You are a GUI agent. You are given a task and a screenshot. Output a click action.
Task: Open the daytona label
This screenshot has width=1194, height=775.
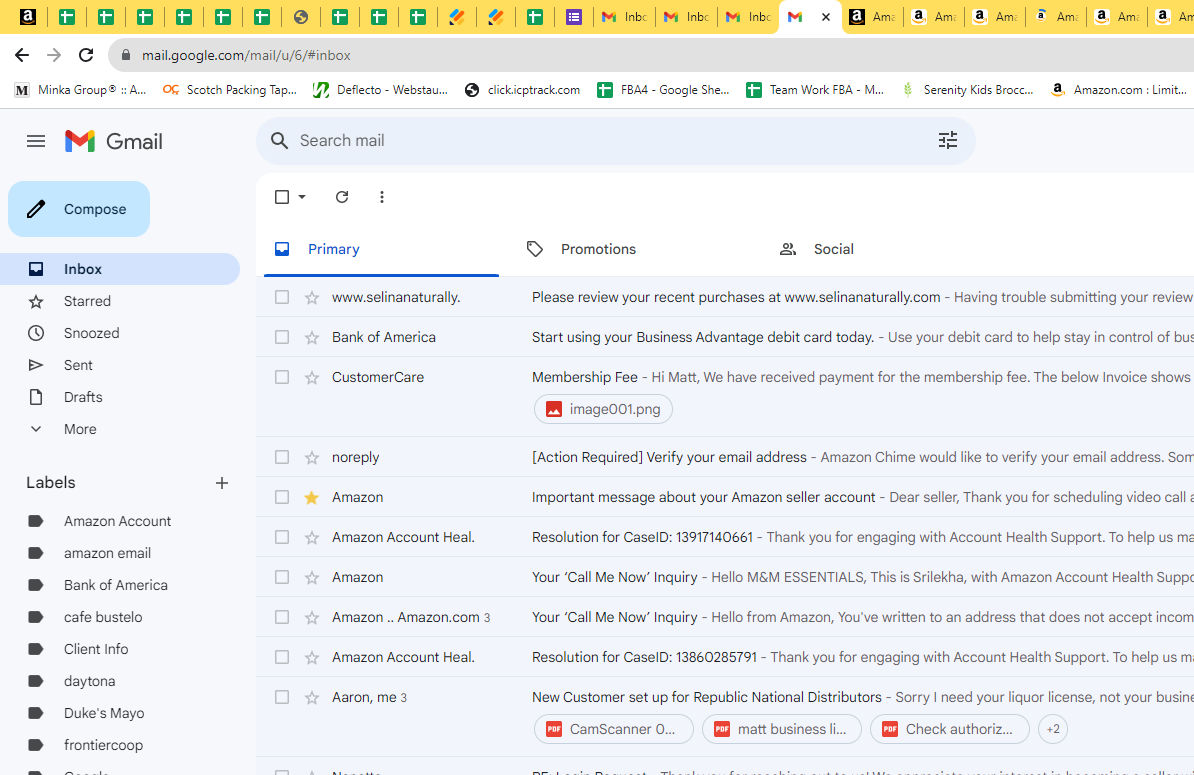[89, 681]
